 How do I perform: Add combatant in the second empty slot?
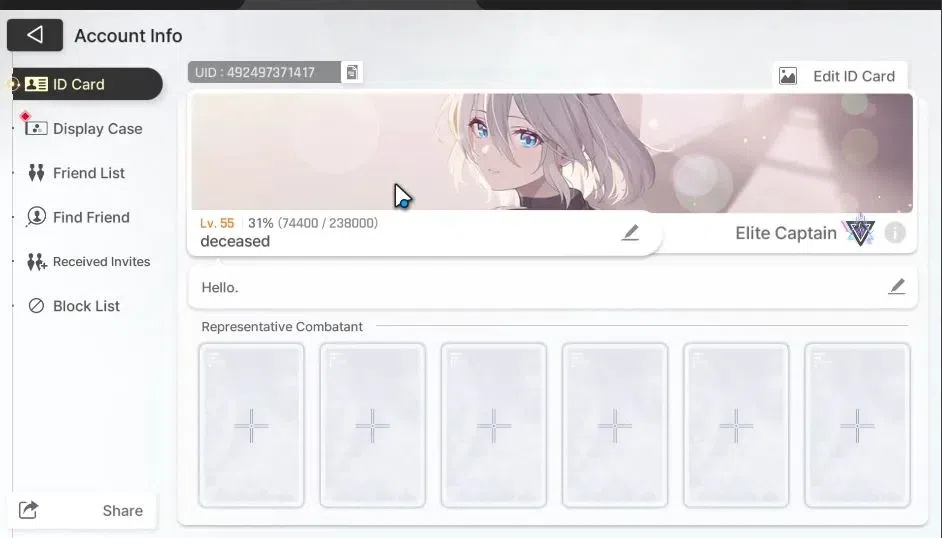click(x=372, y=426)
